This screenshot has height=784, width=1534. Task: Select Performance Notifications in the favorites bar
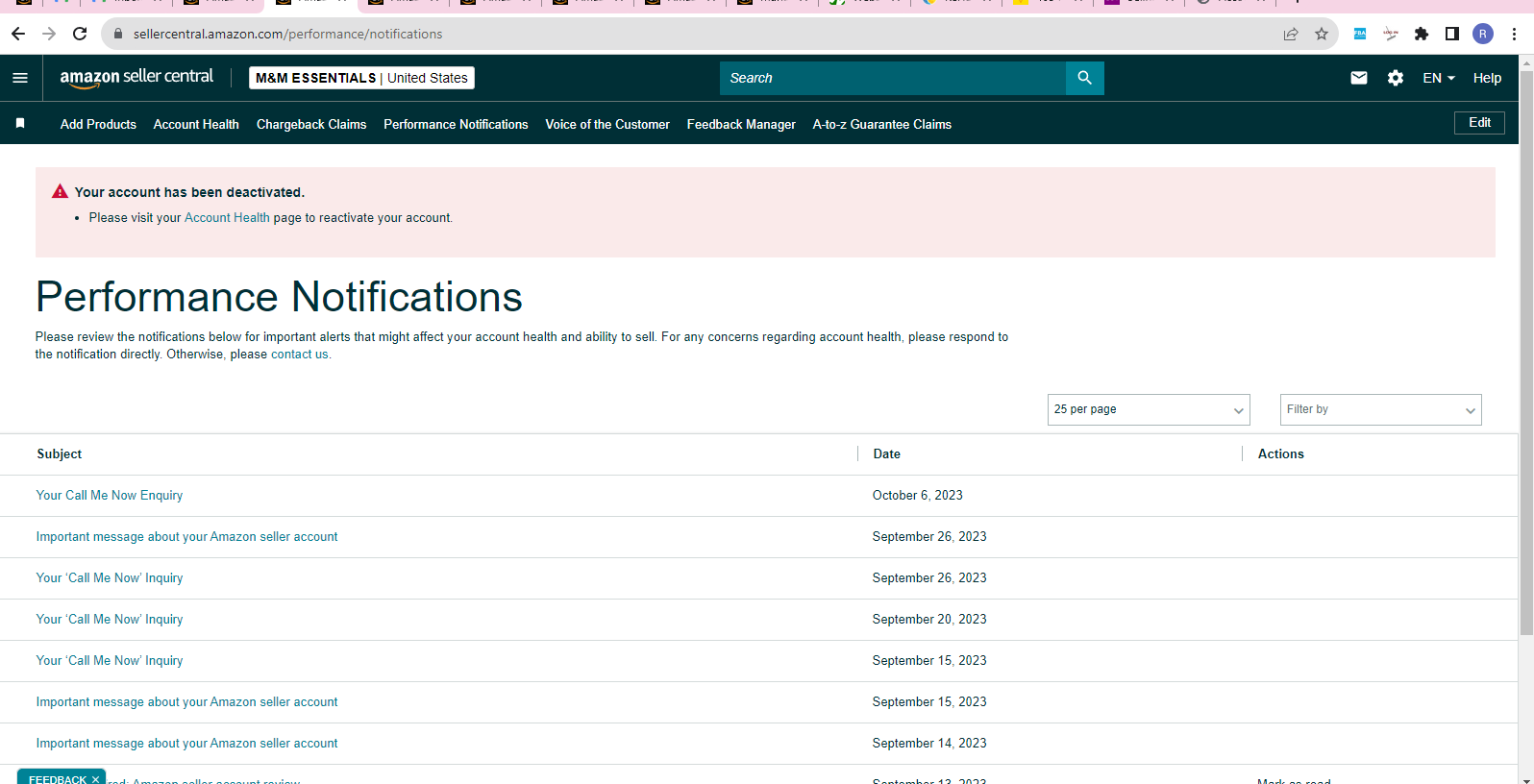(x=456, y=124)
